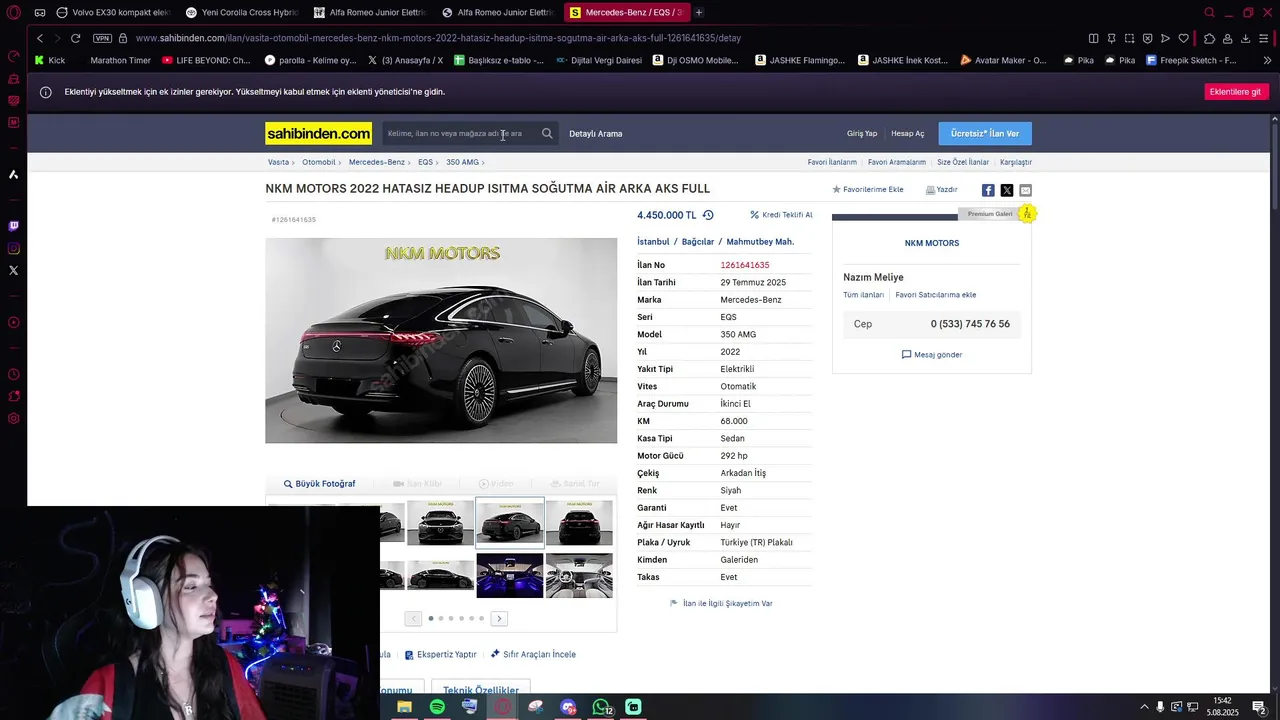Click the search magnifier in sahibinden header
The image size is (1280, 720).
tap(547, 133)
